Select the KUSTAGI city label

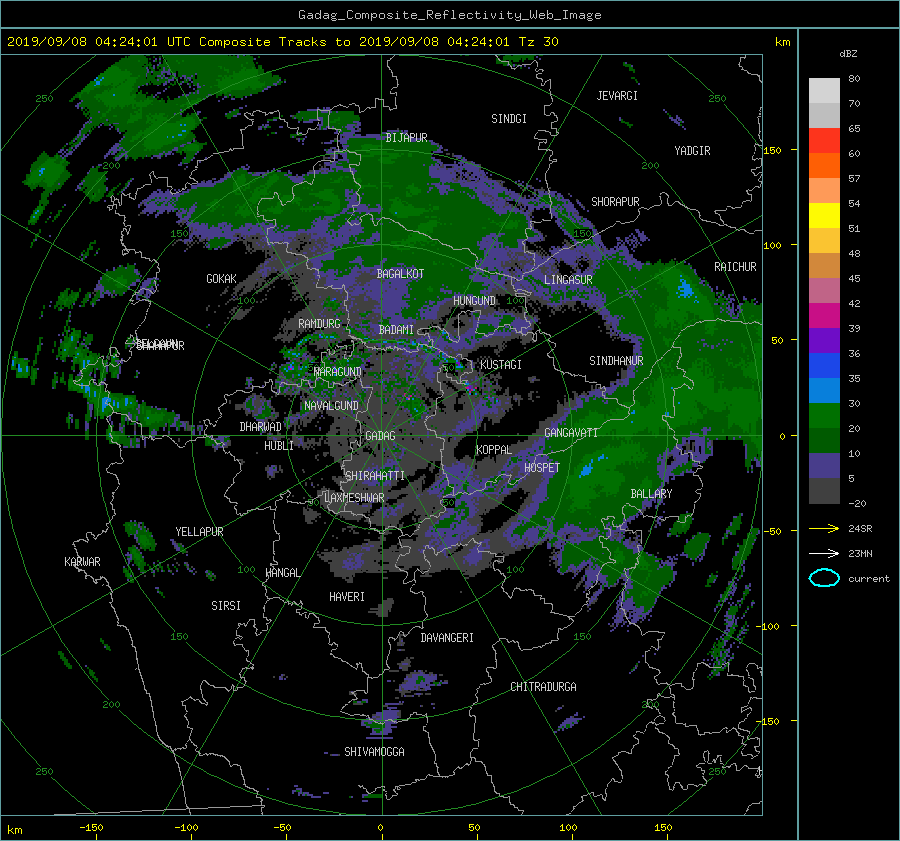pyautogui.click(x=501, y=365)
